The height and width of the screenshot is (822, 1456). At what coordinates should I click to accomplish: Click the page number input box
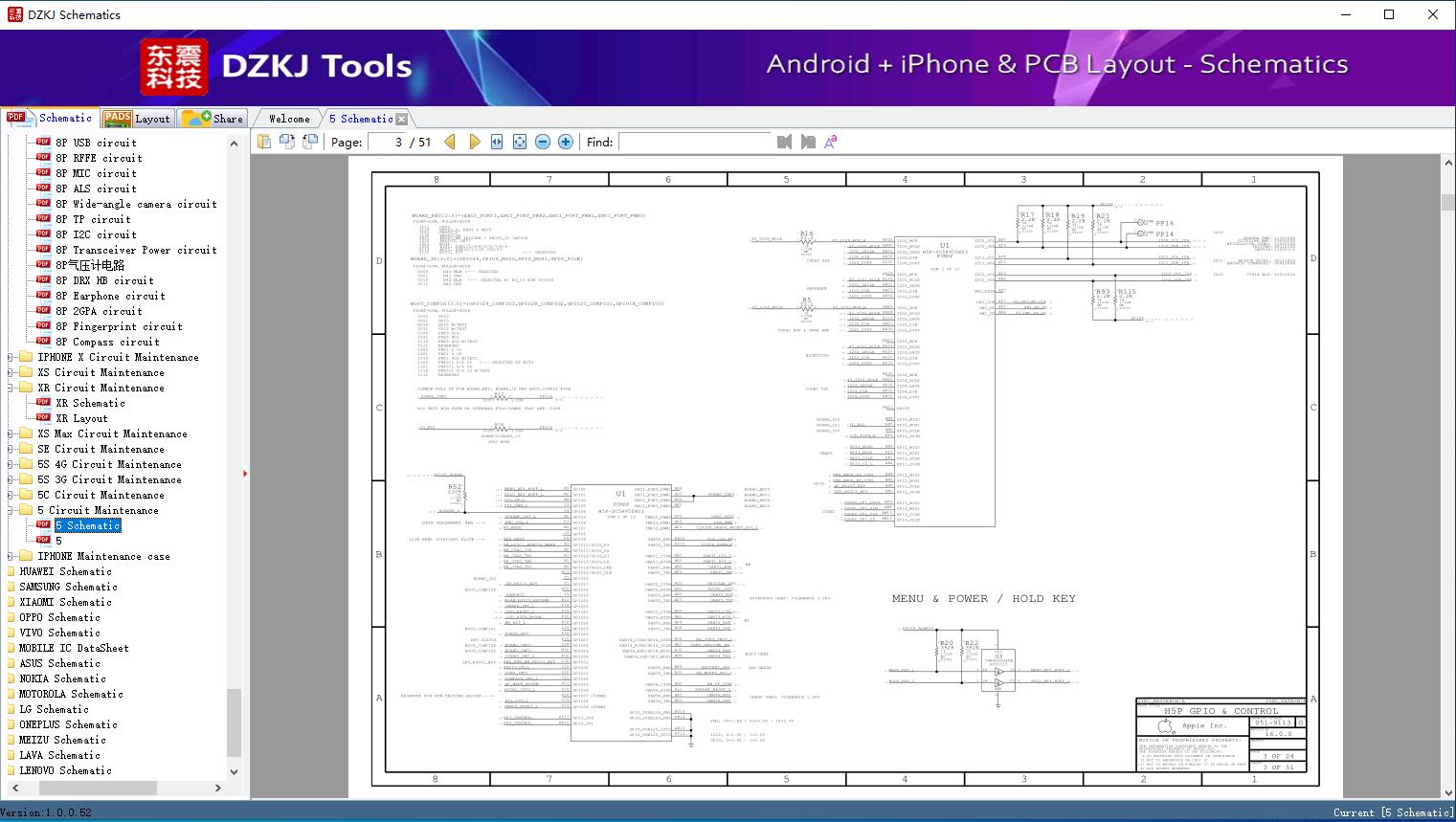388,142
